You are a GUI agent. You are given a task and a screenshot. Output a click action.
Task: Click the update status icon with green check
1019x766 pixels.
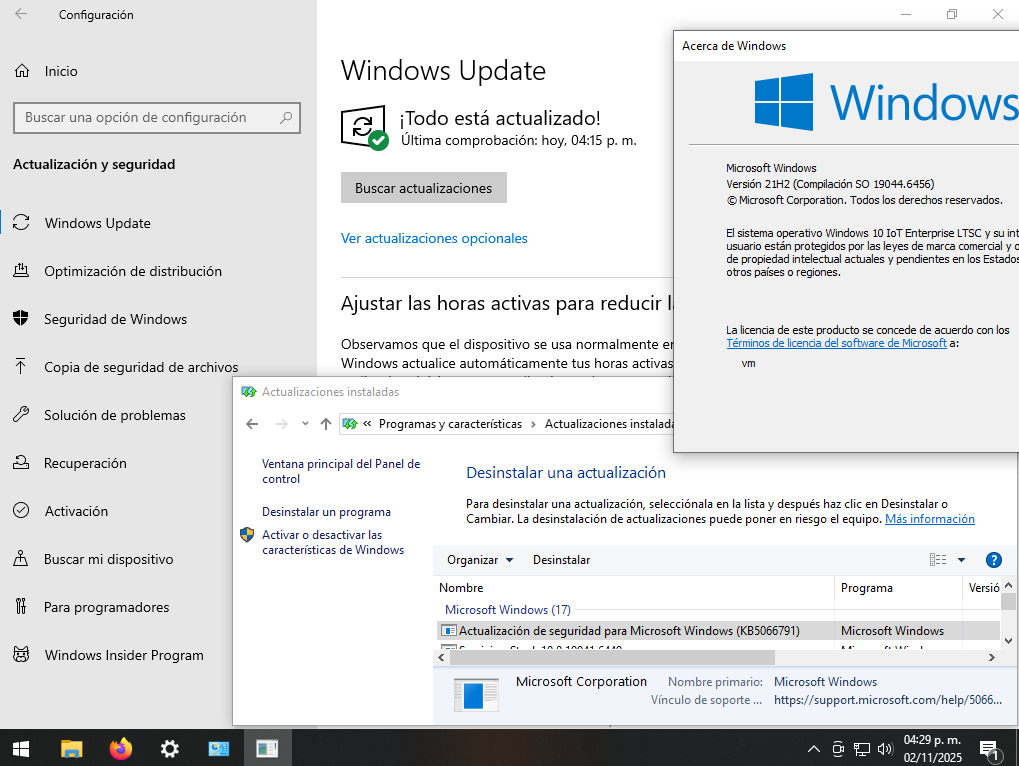(x=365, y=127)
